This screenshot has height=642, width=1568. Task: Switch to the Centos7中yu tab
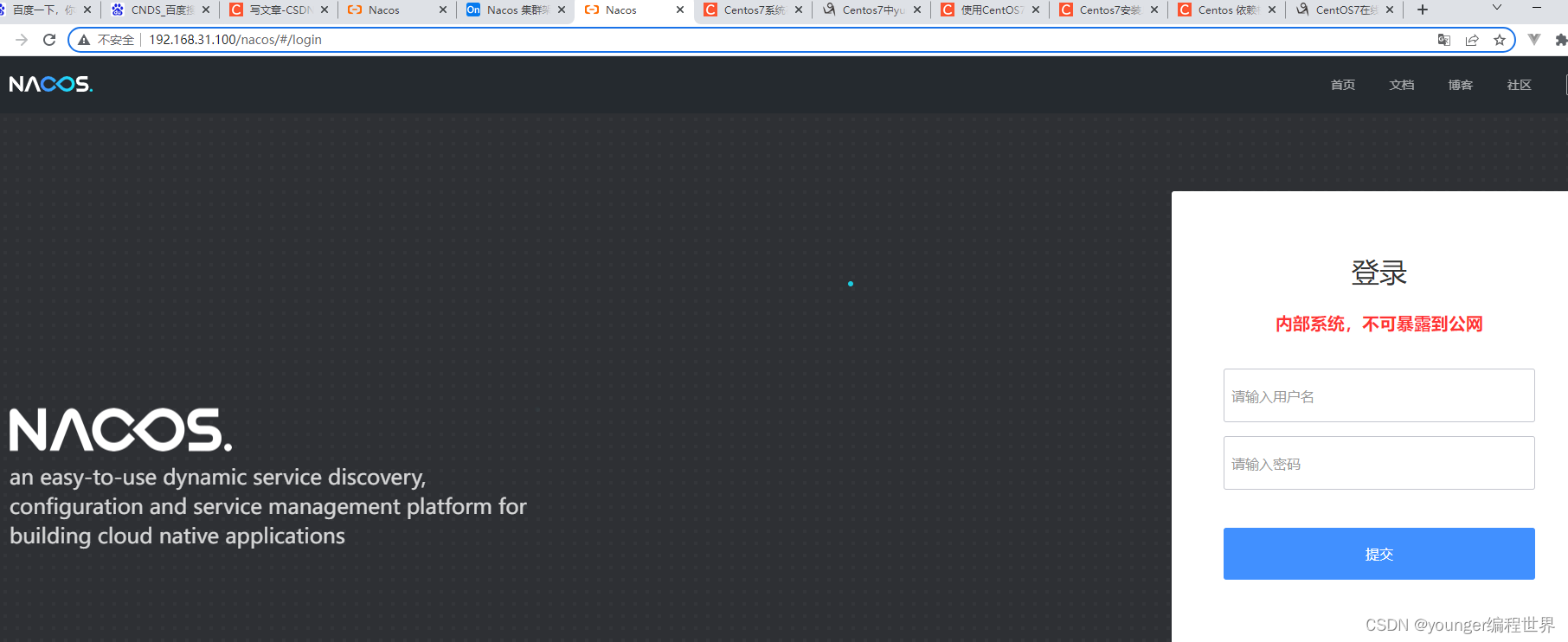870,10
